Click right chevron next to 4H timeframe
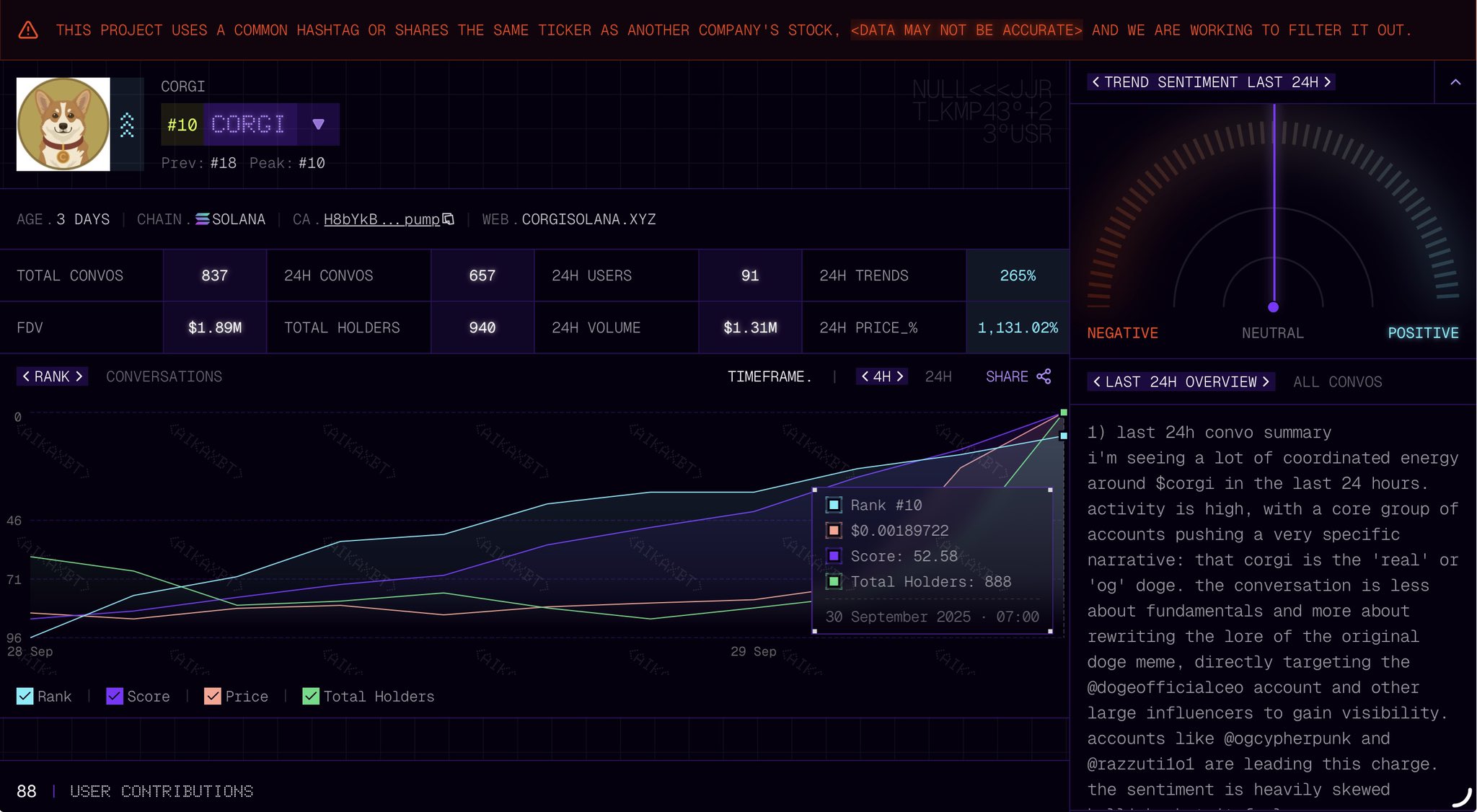This screenshot has height=812, width=1477. 899,376
